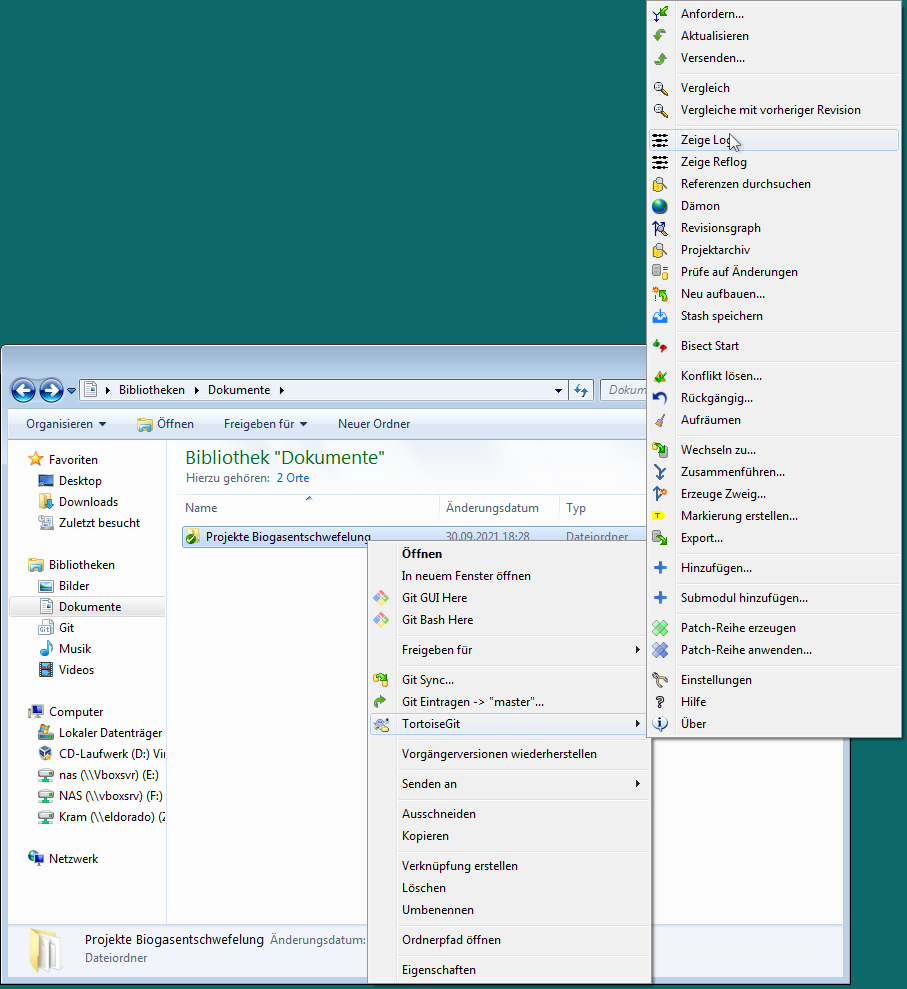
Task: Click the Stash speichern icon
Action: (x=660, y=316)
